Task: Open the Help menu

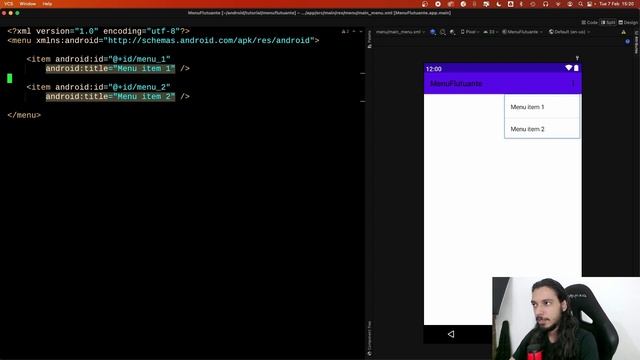Action: tap(47, 4)
